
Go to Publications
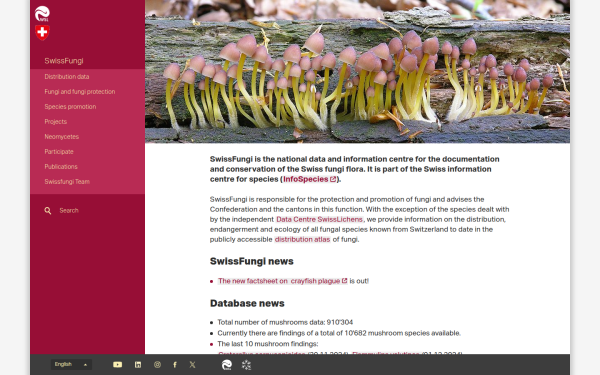[x=61, y=166]
